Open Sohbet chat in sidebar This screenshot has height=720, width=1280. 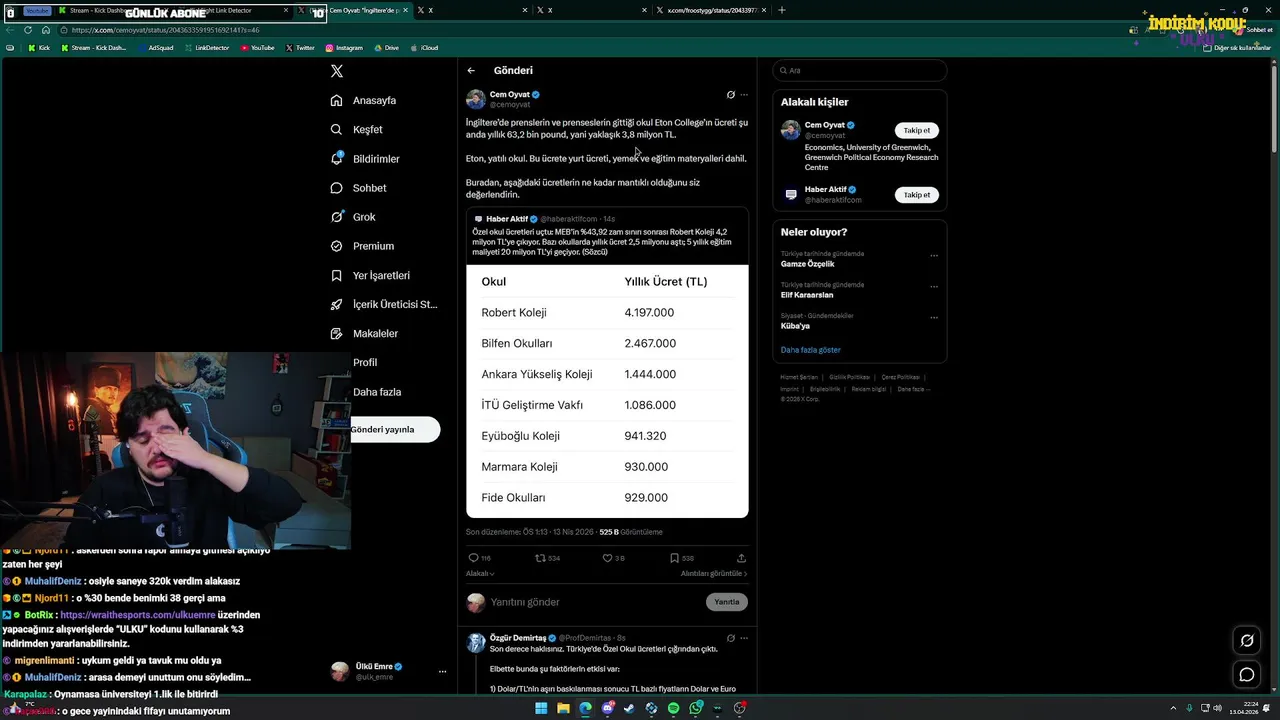[x=358, y=188]
